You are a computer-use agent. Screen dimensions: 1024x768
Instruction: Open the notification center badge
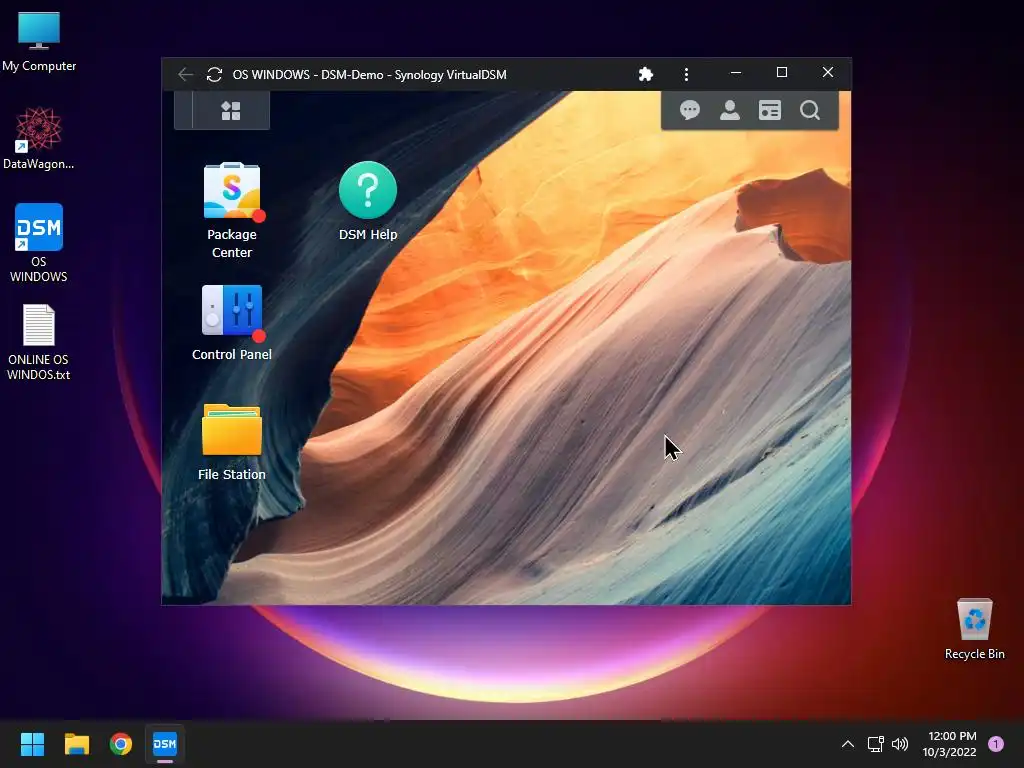pyautogui.click(x=996, y=744)
